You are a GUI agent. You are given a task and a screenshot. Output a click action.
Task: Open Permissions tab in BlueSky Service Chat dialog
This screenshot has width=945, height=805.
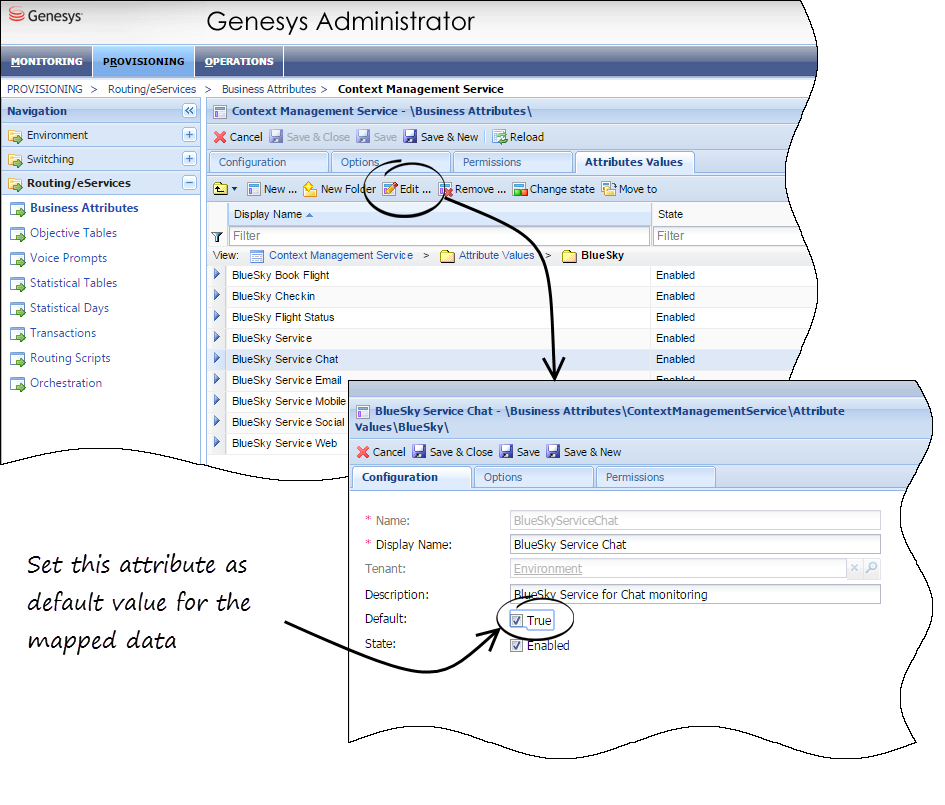tap(655, 477)
